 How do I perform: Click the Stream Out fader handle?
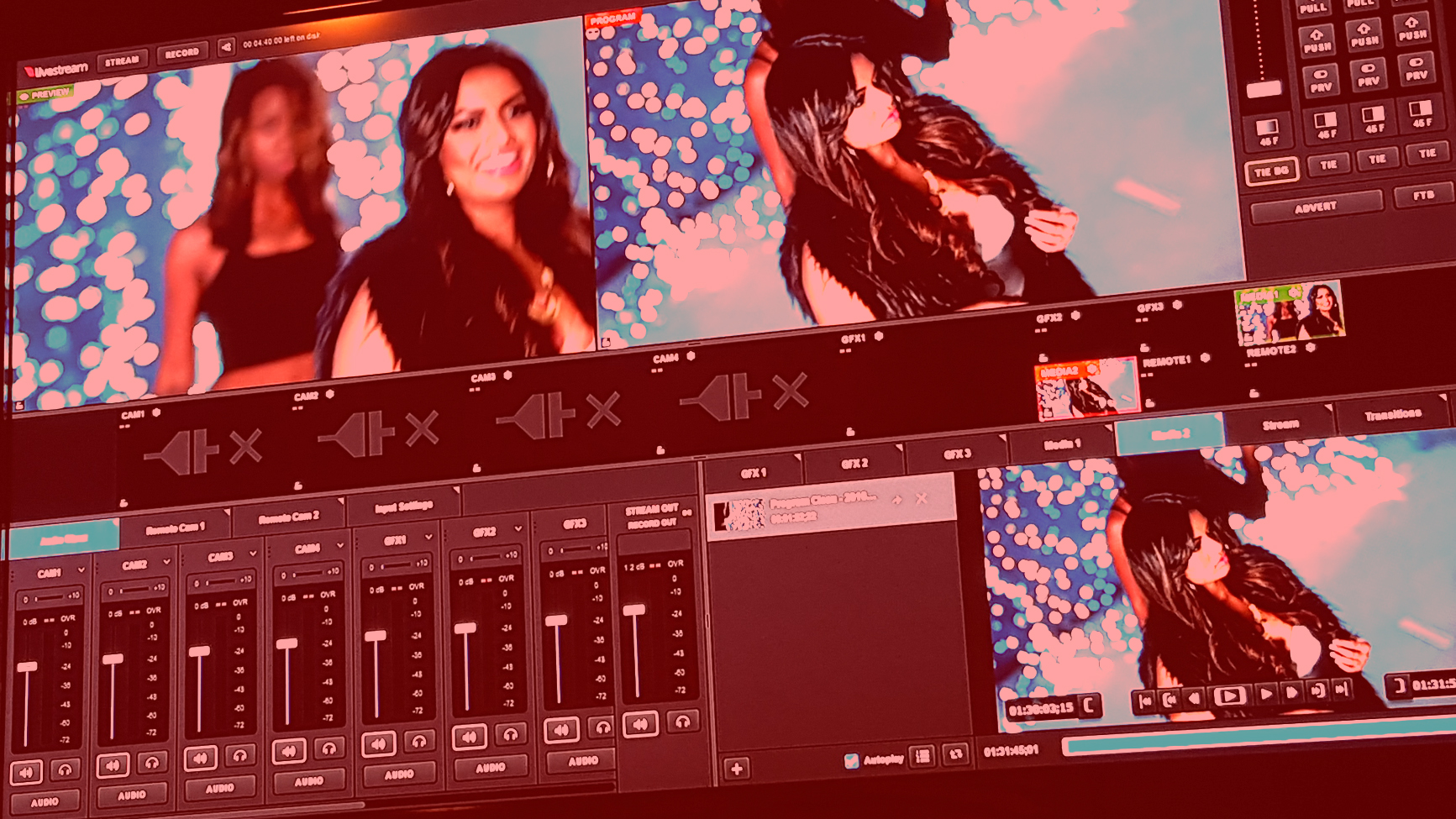coord(634,610)
